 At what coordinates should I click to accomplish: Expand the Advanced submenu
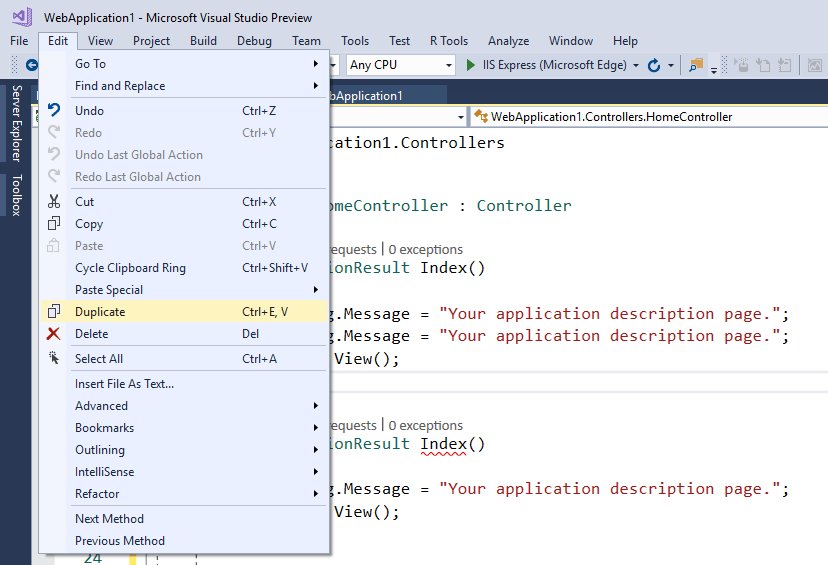tap(183, 406)
